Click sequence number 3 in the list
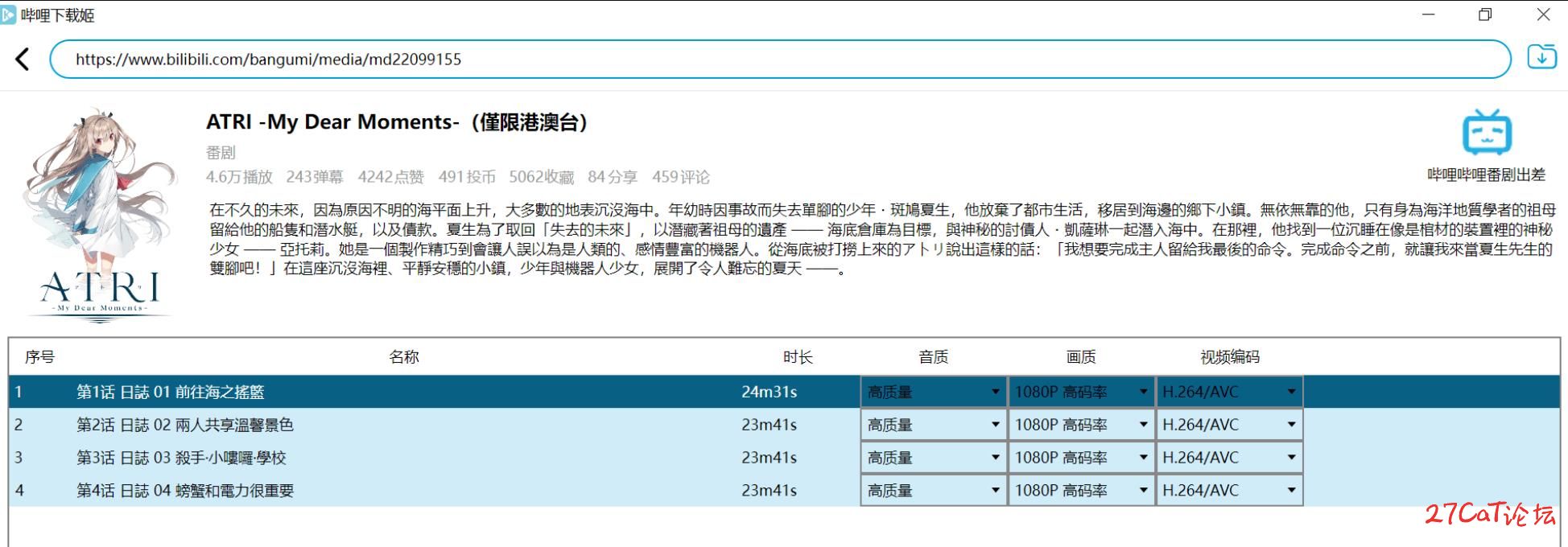The width and height of the screenshot is (1568, 547). pyautogui.click(x=19, y=458)
